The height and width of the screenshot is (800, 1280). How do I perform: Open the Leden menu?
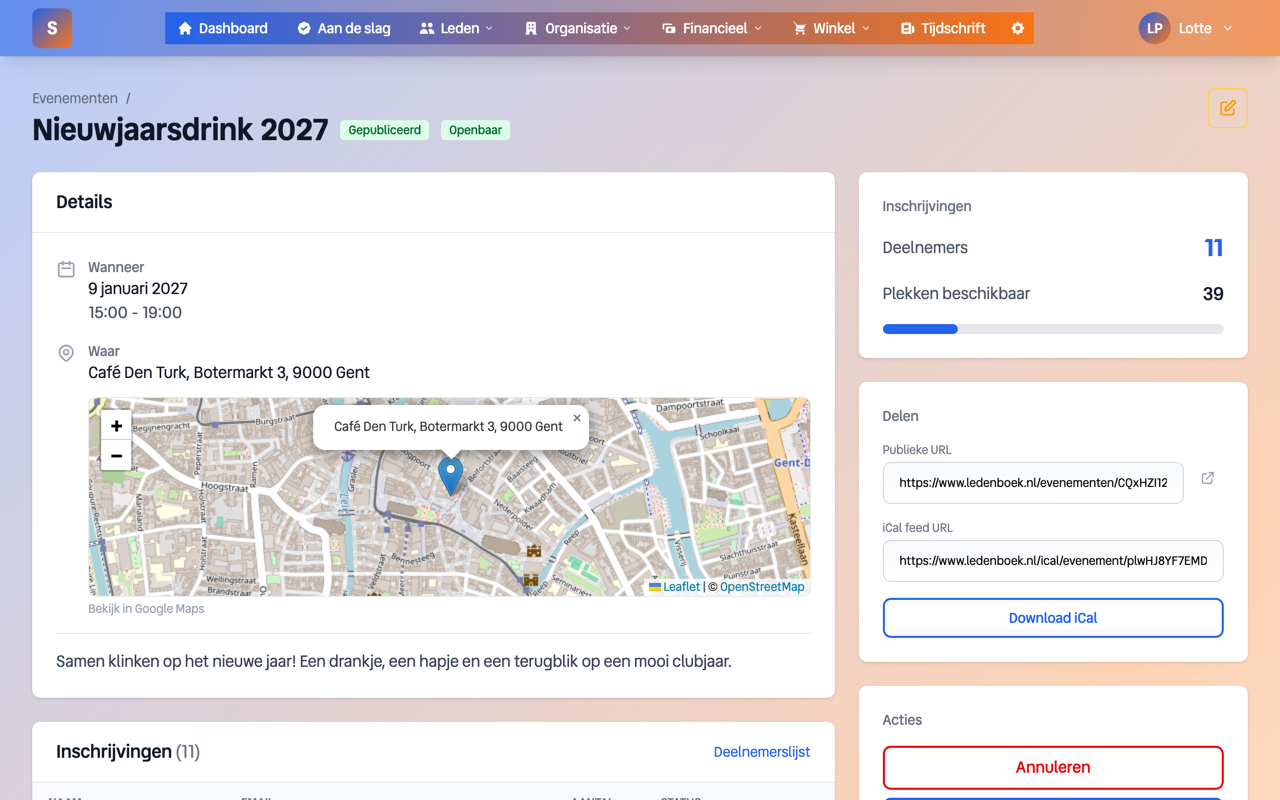[x=456, y=28]
